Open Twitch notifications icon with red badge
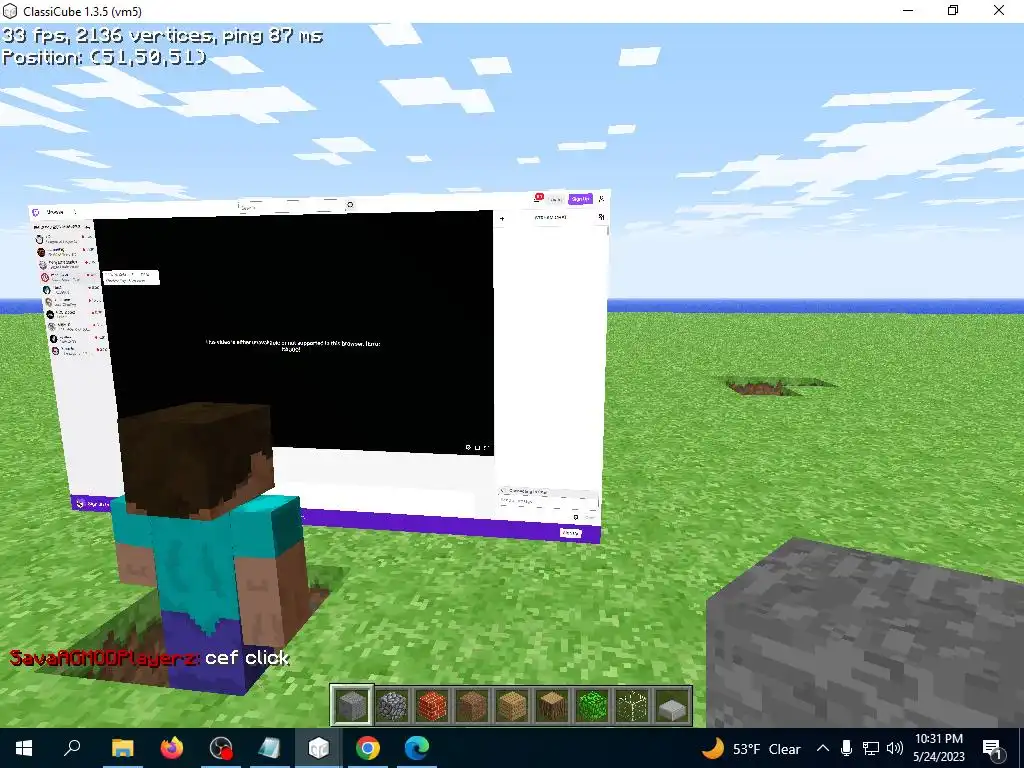Image resolution: width=1024 pixels, height=768 pixels. tap(538, 197)
